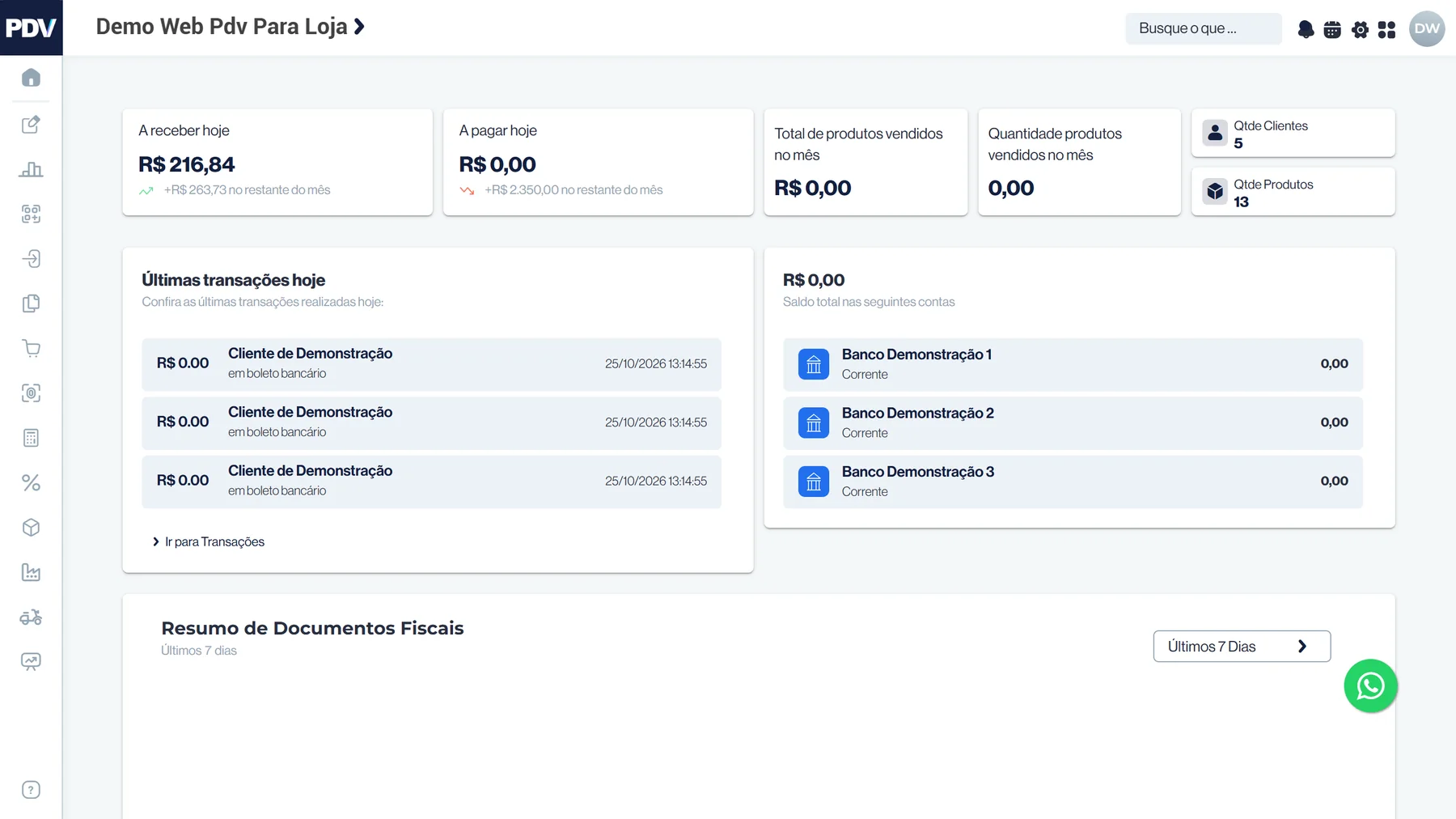Viewport: 1456px width, 819px height.
Task: Open the DW user avatar menu
Action: tap(1427, 29)
